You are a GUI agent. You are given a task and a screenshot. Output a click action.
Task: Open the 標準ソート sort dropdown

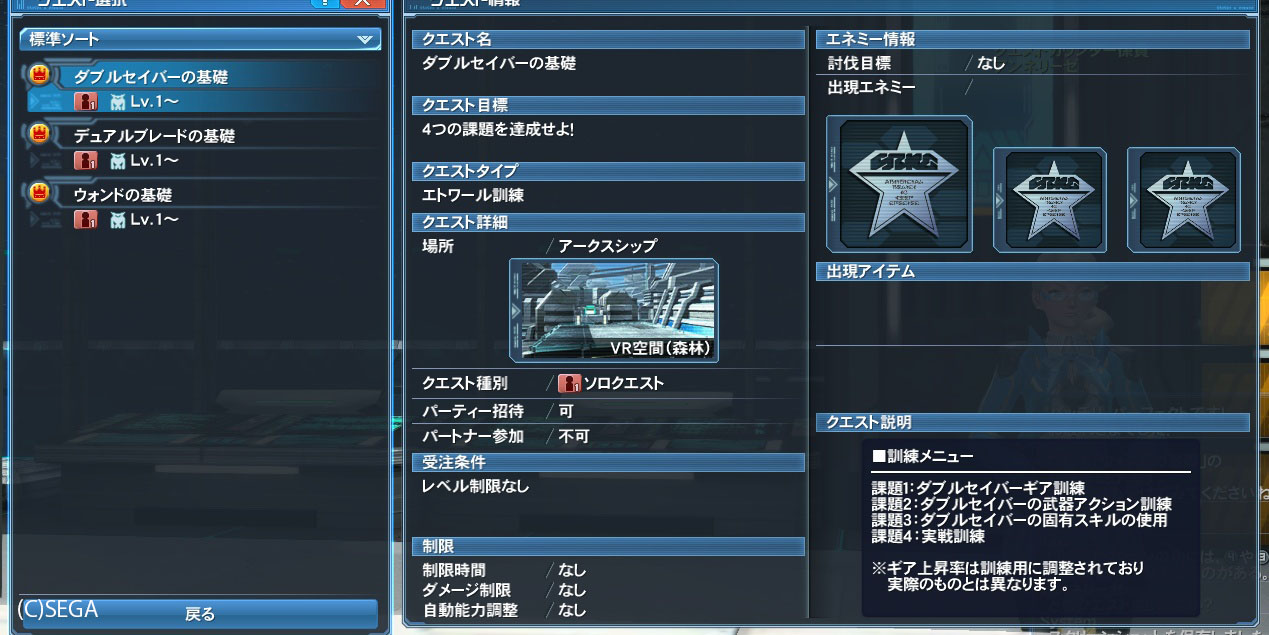(x=200, y=40)
